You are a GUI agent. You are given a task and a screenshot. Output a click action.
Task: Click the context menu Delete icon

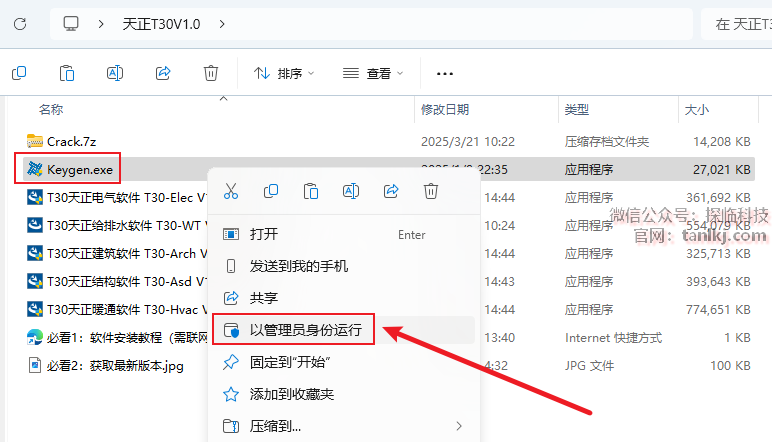pyautogui.click(x=431, y=191)
